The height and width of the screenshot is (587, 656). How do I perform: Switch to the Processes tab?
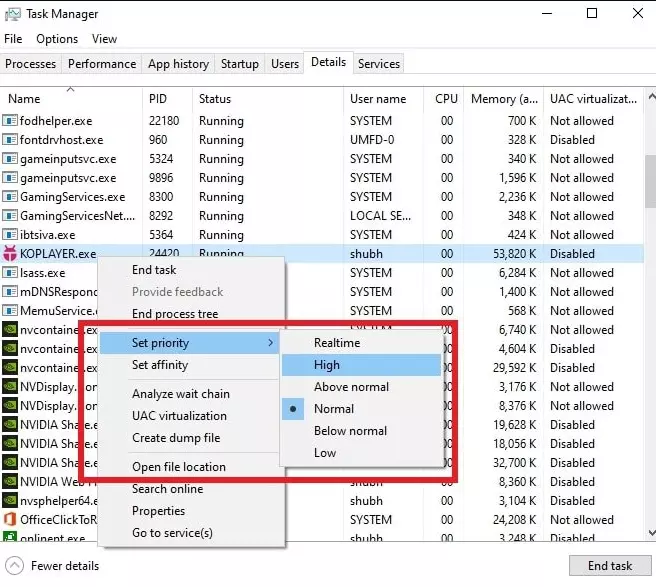tap(31, 64)
